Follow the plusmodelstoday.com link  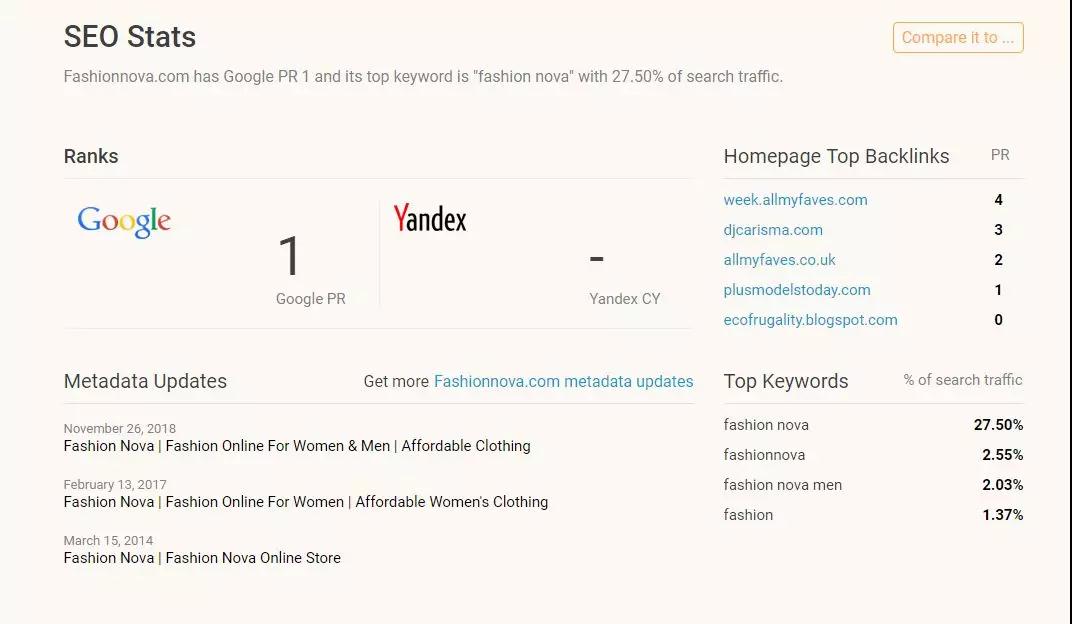click(x=796, y=290)
